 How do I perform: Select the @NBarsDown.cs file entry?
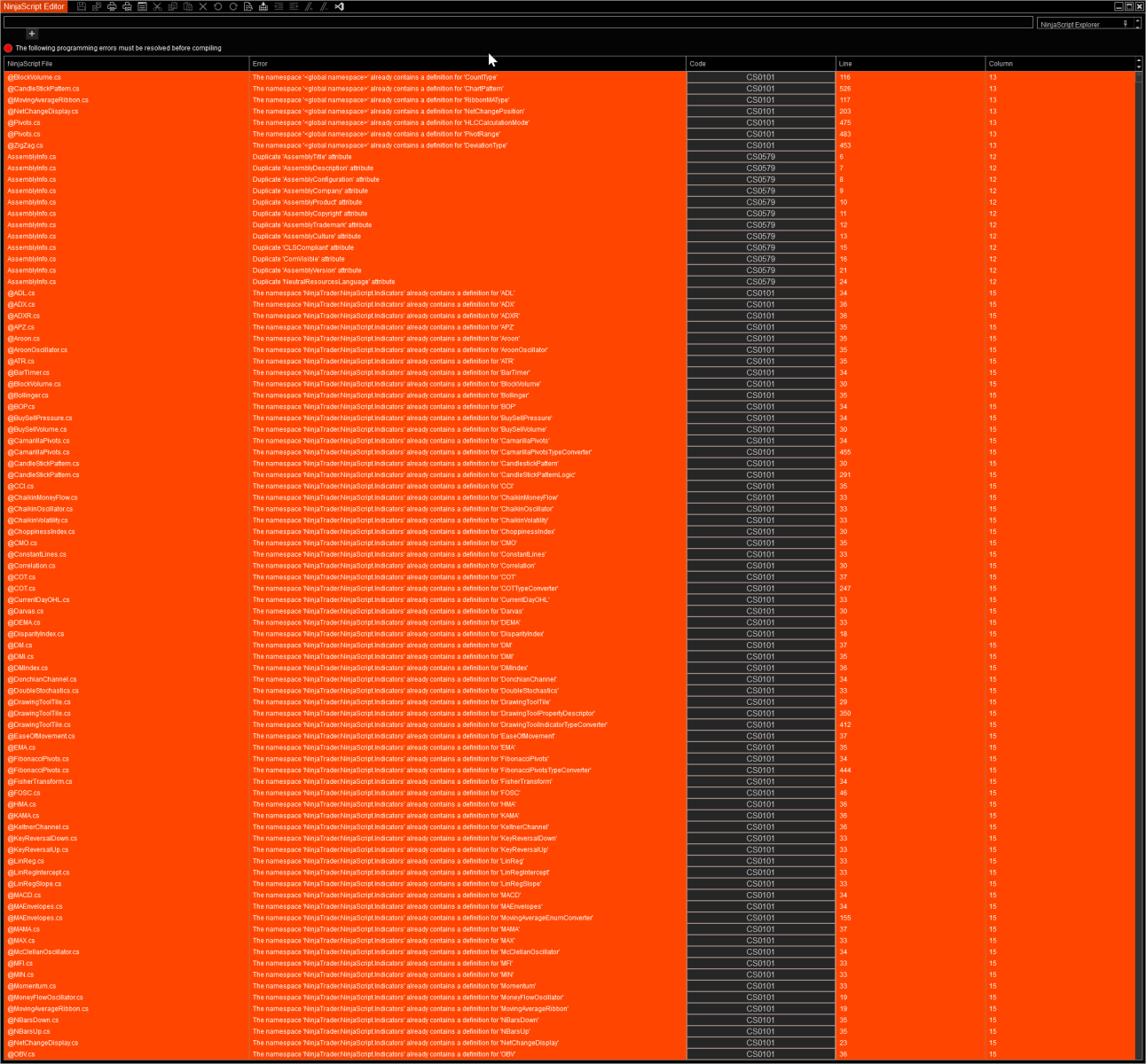tap(33, 1021)
